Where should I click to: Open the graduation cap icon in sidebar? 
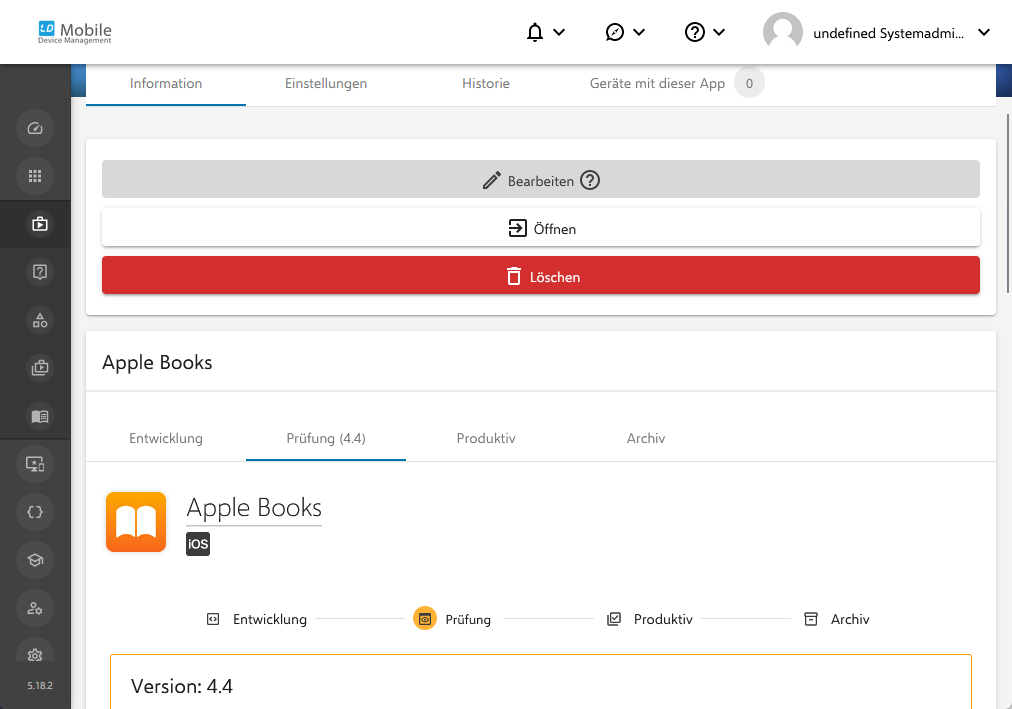(35, 560)
